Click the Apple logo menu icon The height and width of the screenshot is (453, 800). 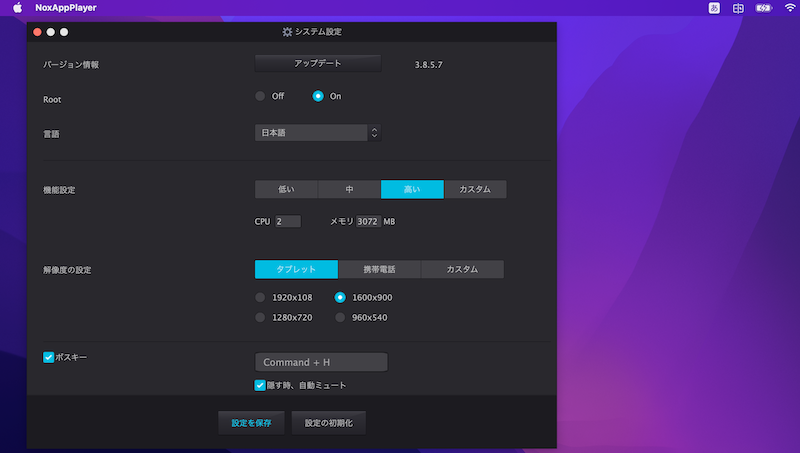[17, 8]
